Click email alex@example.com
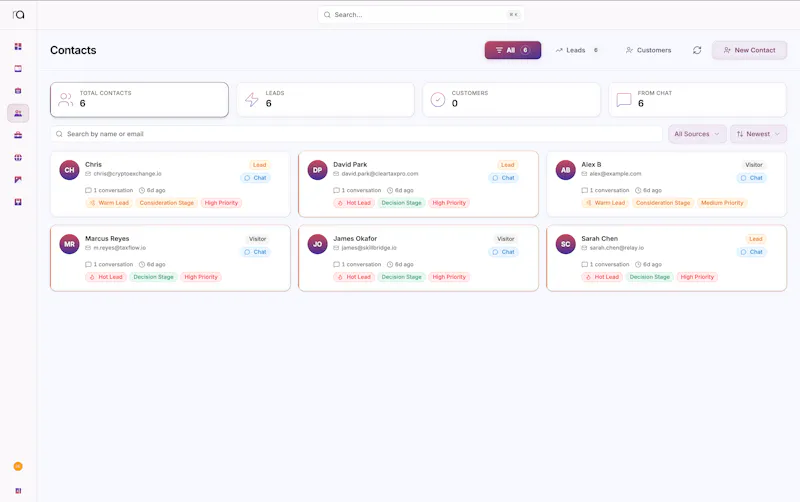 615,174
